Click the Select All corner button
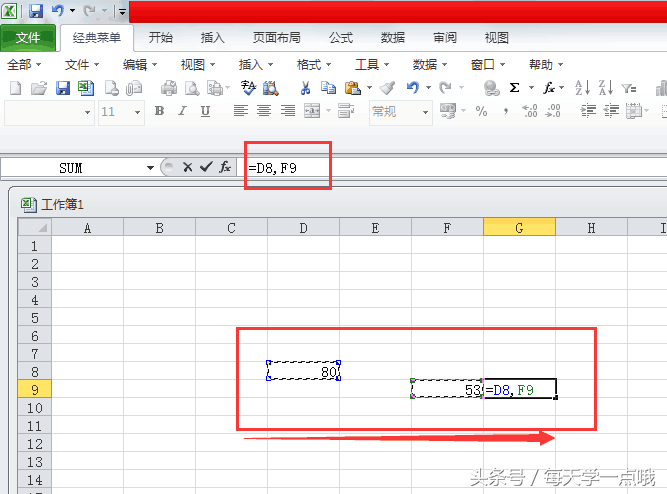Screen dimensions: 667x494 tap(34, 227)
